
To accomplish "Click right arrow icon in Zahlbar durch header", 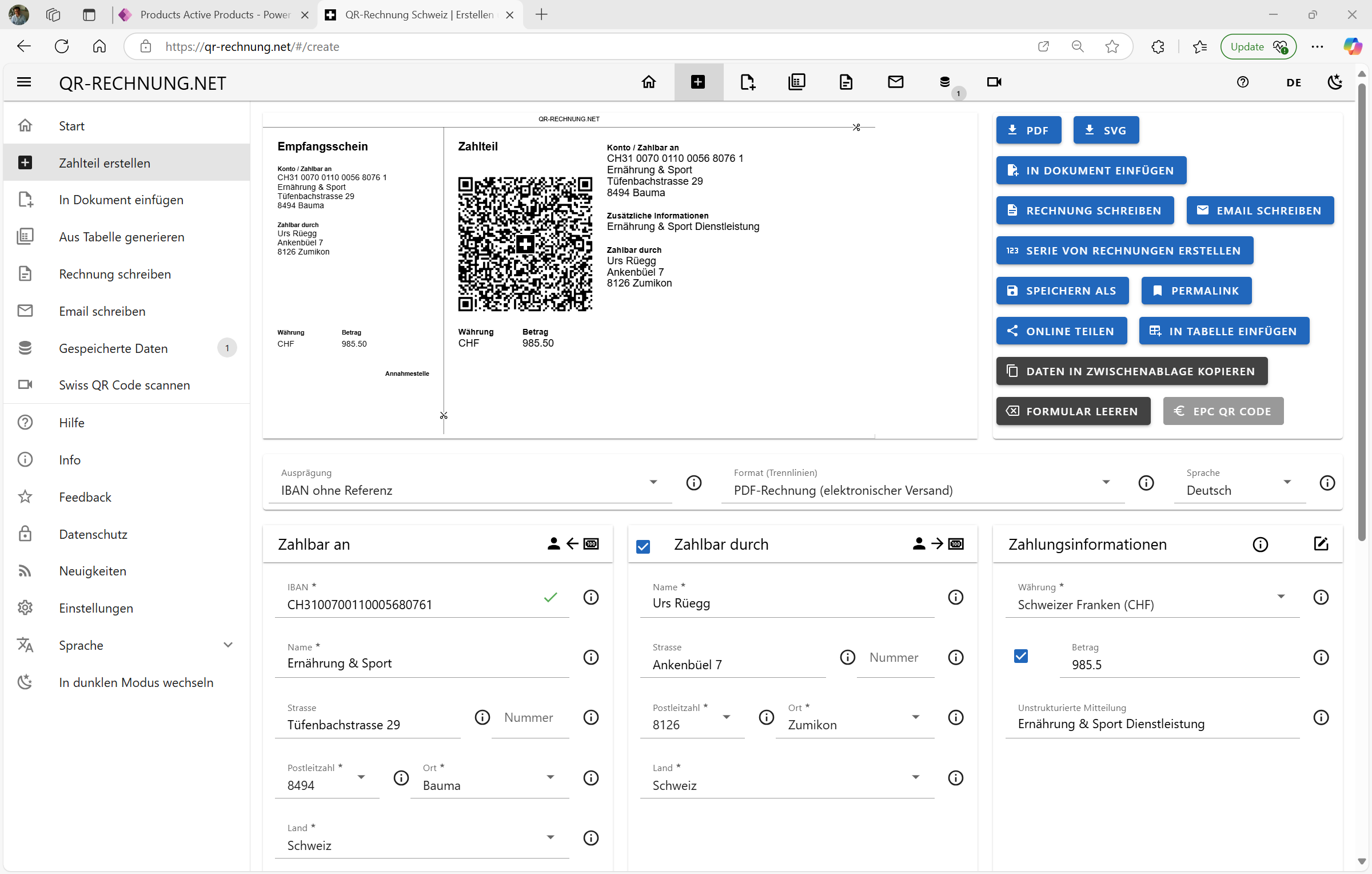I will pyautogui.click(x=938, y=544).
